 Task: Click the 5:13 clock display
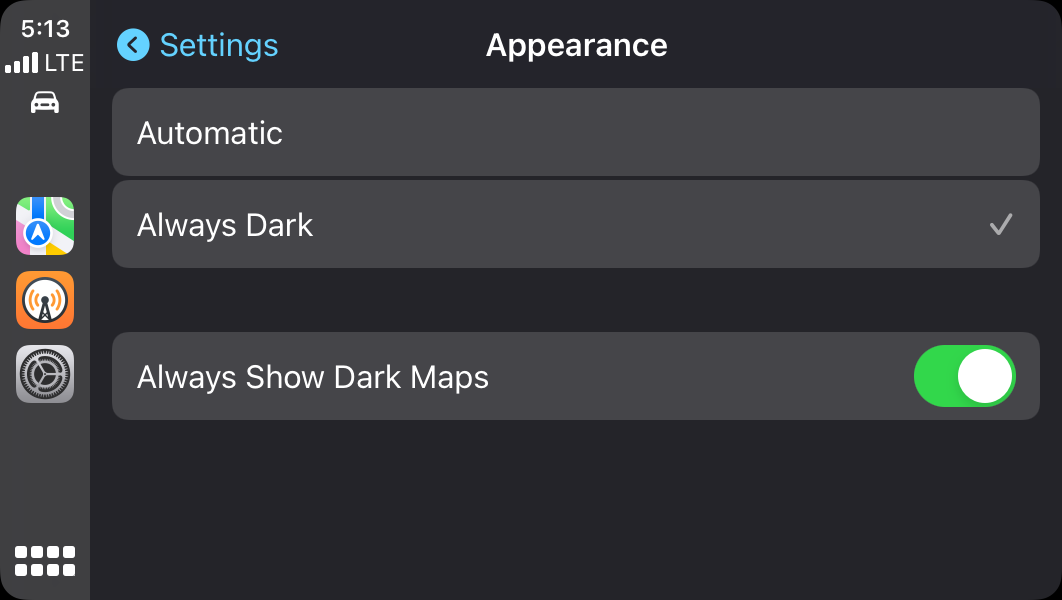pos(45,29)
